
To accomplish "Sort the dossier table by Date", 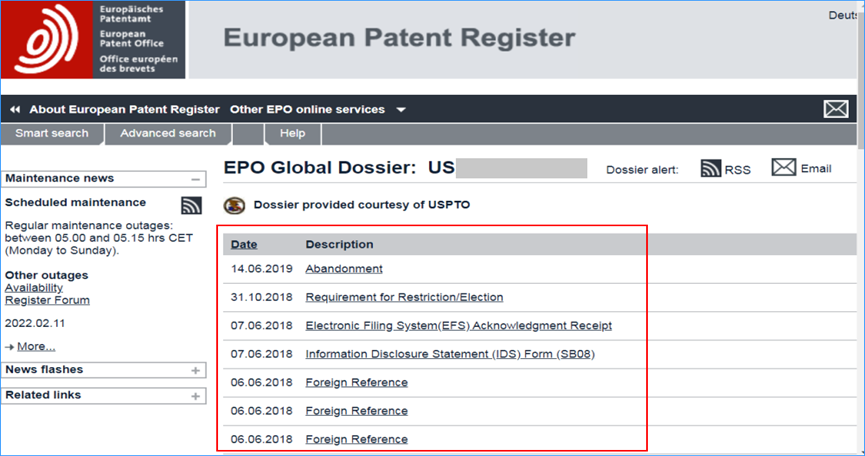I will [244, 244].
